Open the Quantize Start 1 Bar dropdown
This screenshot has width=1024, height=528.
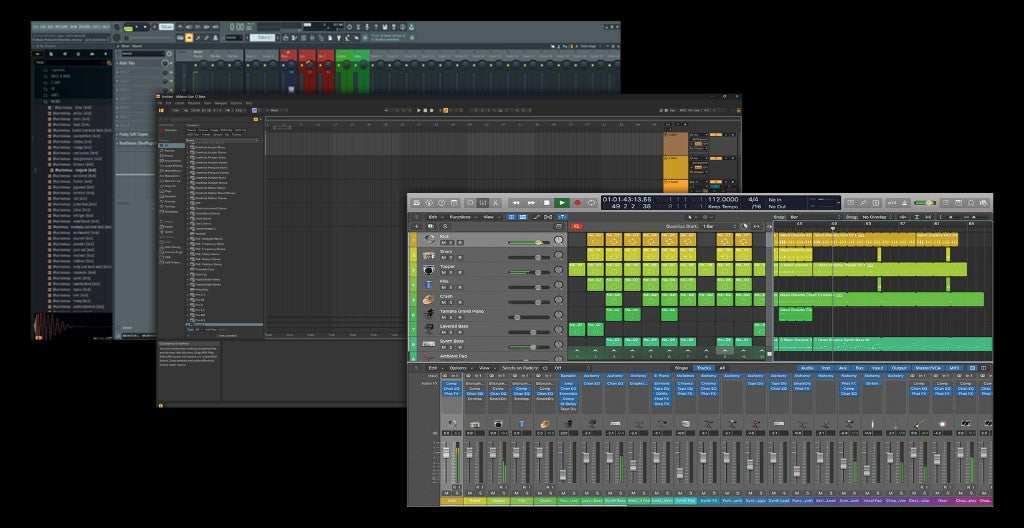pyautogui.click(x=718, y=227)
